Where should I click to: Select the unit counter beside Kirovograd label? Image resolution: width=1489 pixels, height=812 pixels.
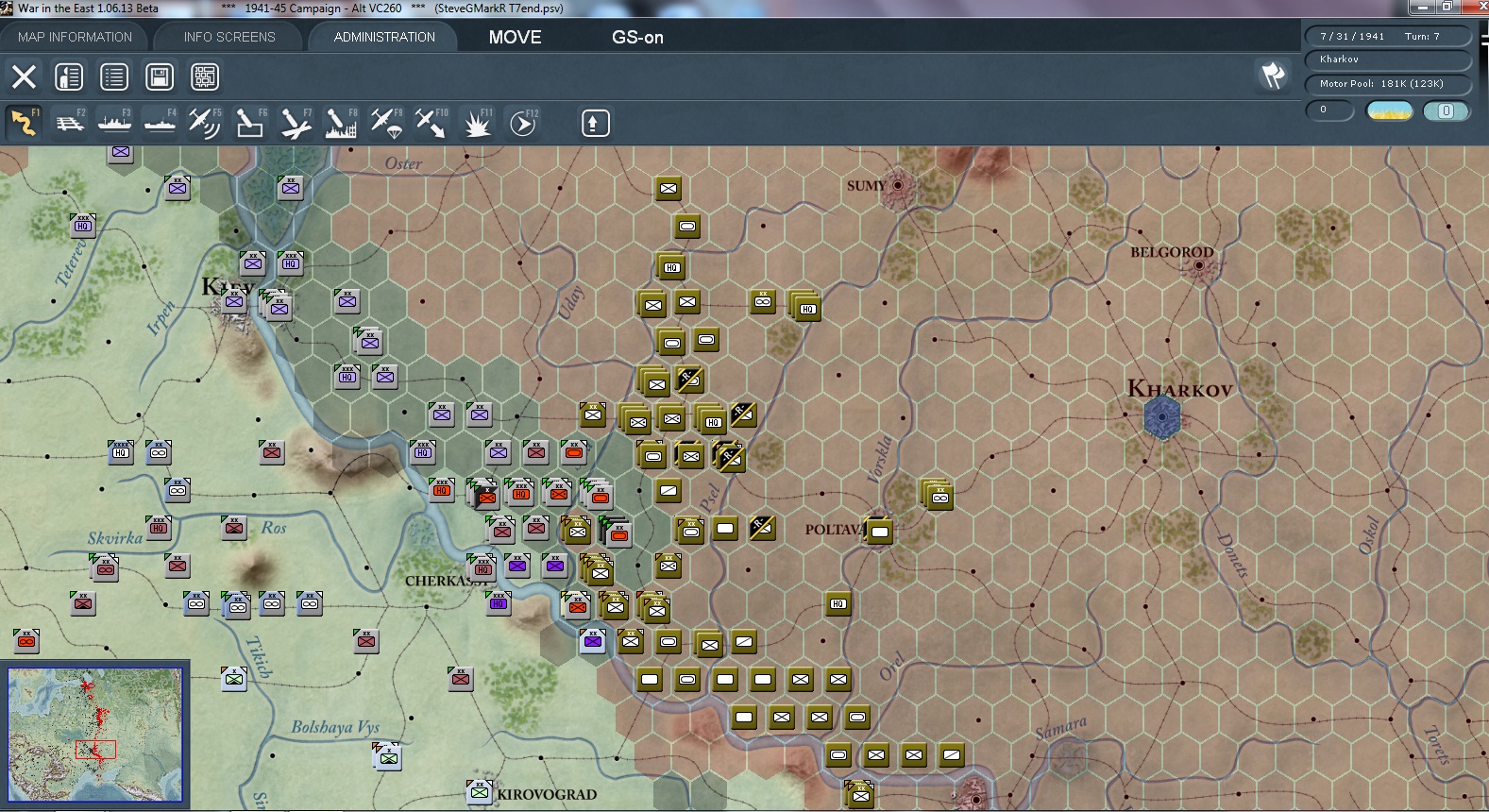(x=480, y=791)
